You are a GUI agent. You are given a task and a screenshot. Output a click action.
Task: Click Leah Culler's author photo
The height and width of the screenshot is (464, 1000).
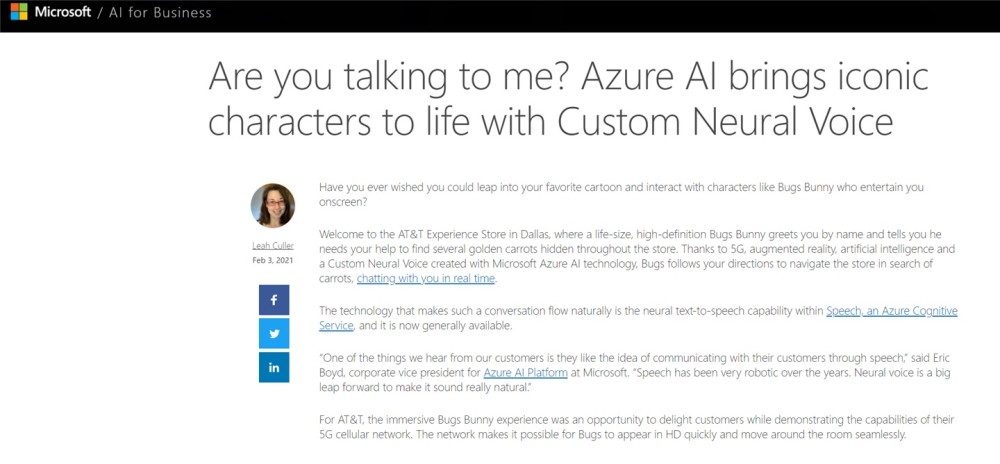(x=273, y=205)
